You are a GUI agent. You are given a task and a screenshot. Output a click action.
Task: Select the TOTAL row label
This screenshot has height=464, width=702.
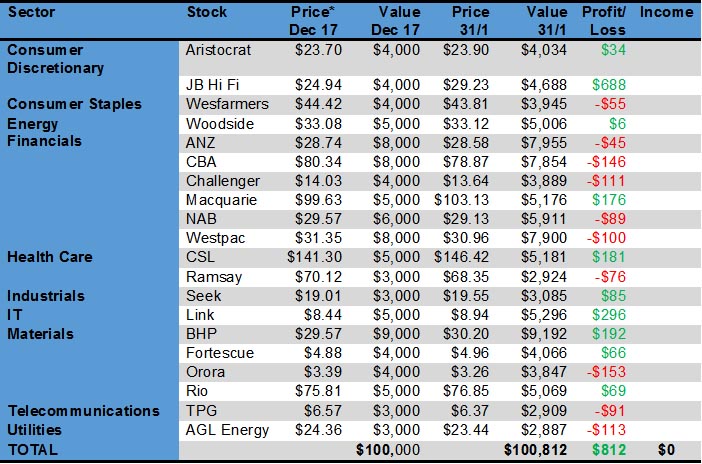click(33, 450)
